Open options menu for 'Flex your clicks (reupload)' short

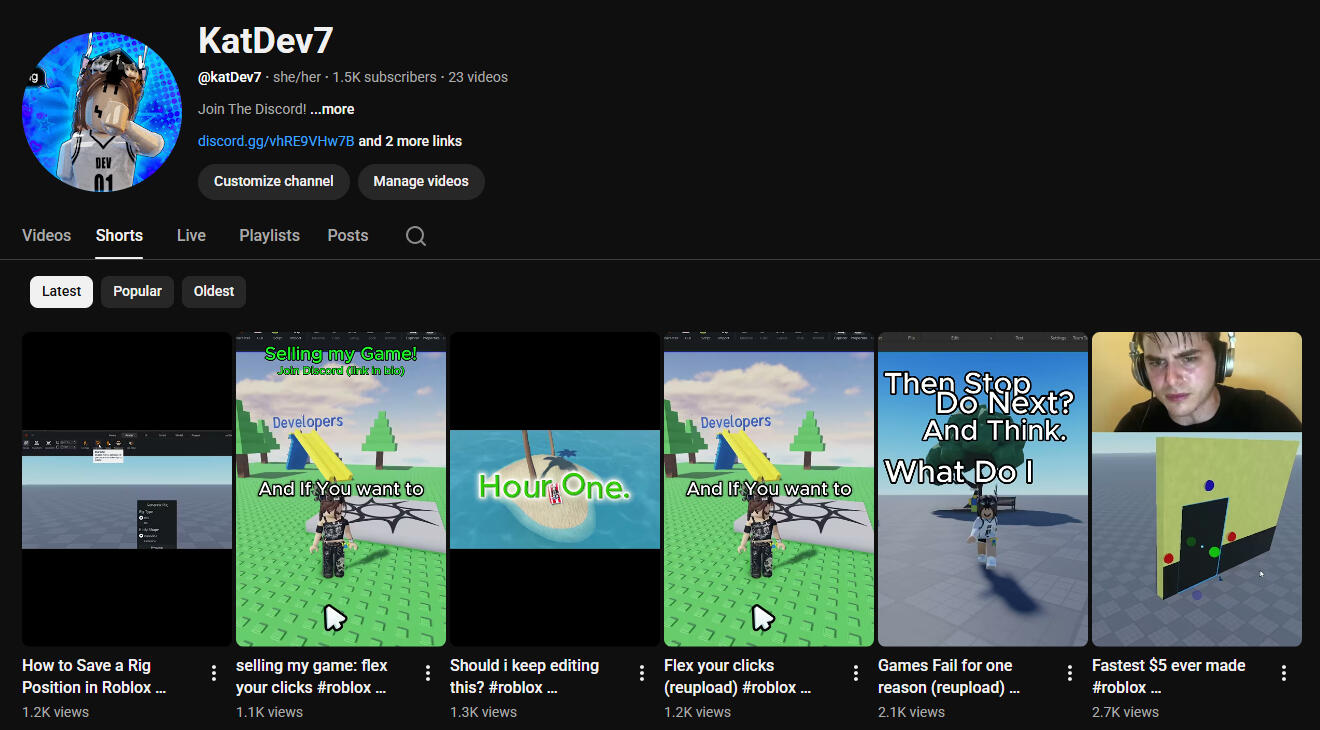(856, 673)
